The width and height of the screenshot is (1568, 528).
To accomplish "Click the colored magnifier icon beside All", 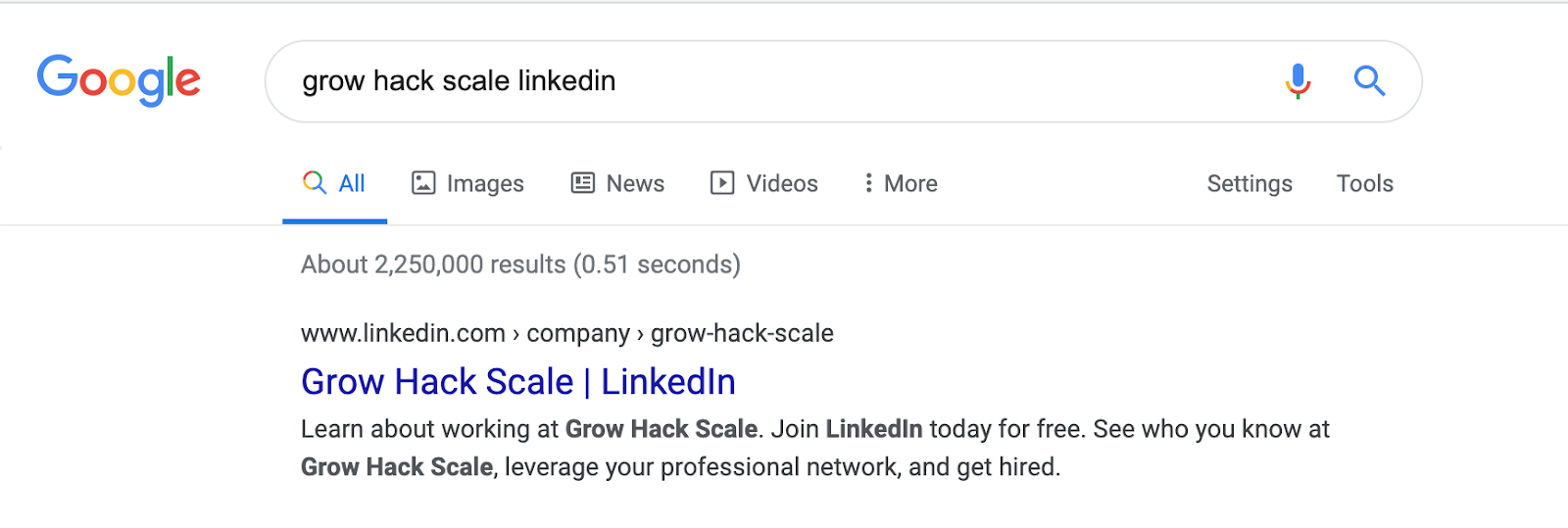I will click(x=315, y=182).
